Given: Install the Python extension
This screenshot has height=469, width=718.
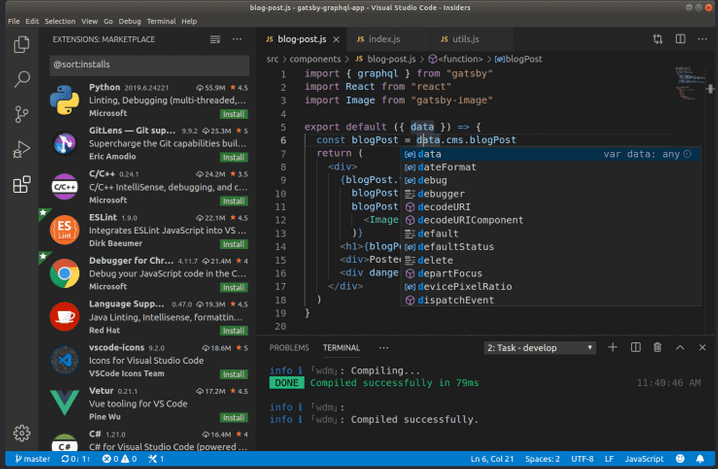Looking at the screenshot, I should pyautogui.click(x=232, y=114).
